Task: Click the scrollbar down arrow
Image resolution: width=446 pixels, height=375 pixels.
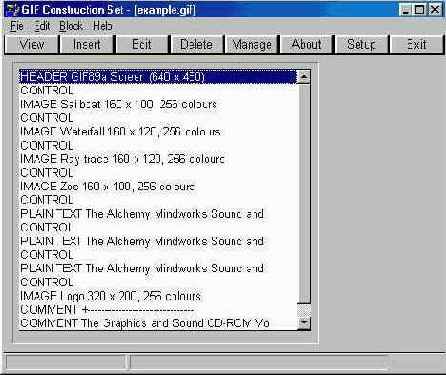Action: 304,323
